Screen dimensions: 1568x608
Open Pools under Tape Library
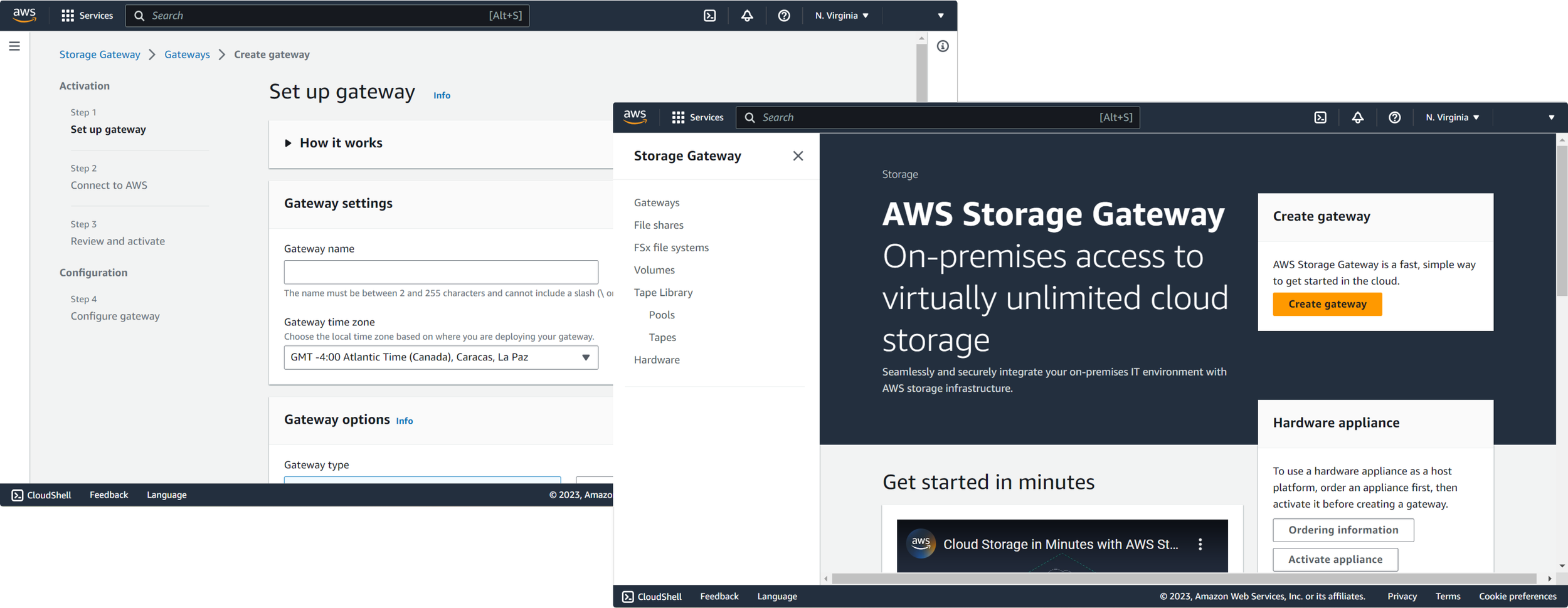pos(662,315)
